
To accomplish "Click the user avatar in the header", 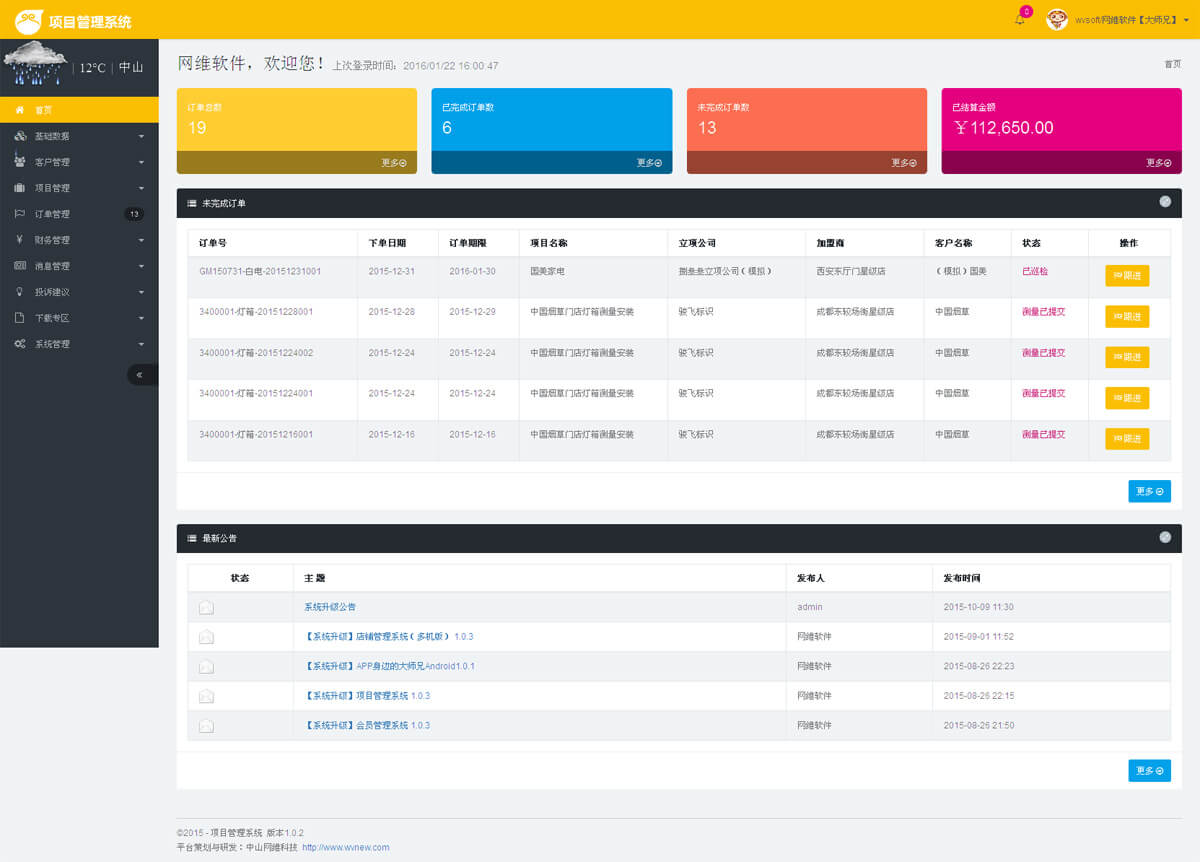I will tap(1057, 20).
